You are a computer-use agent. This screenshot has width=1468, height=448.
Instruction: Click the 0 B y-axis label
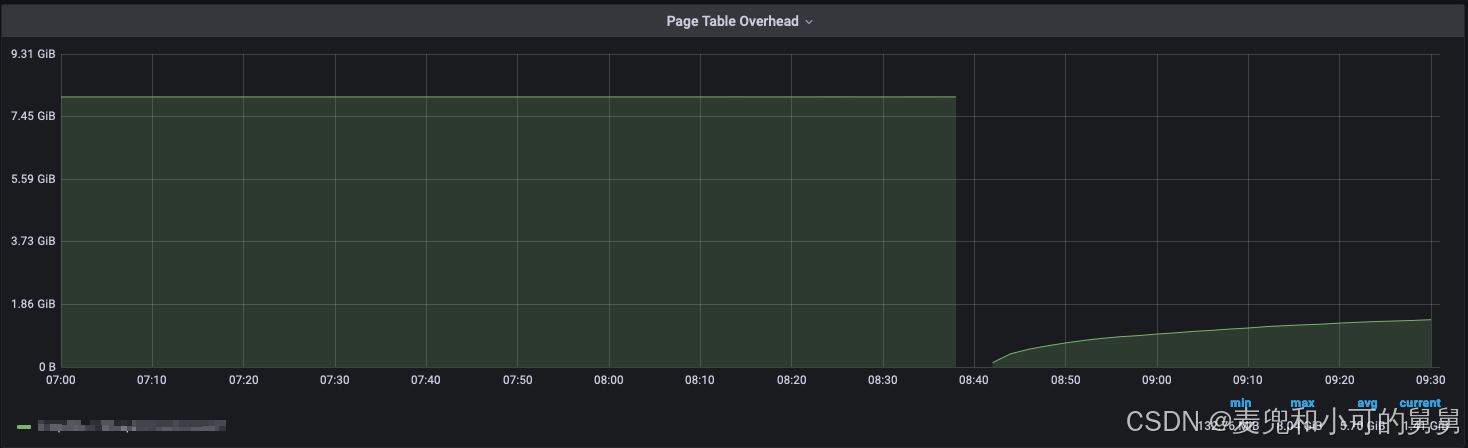[46, 366]
